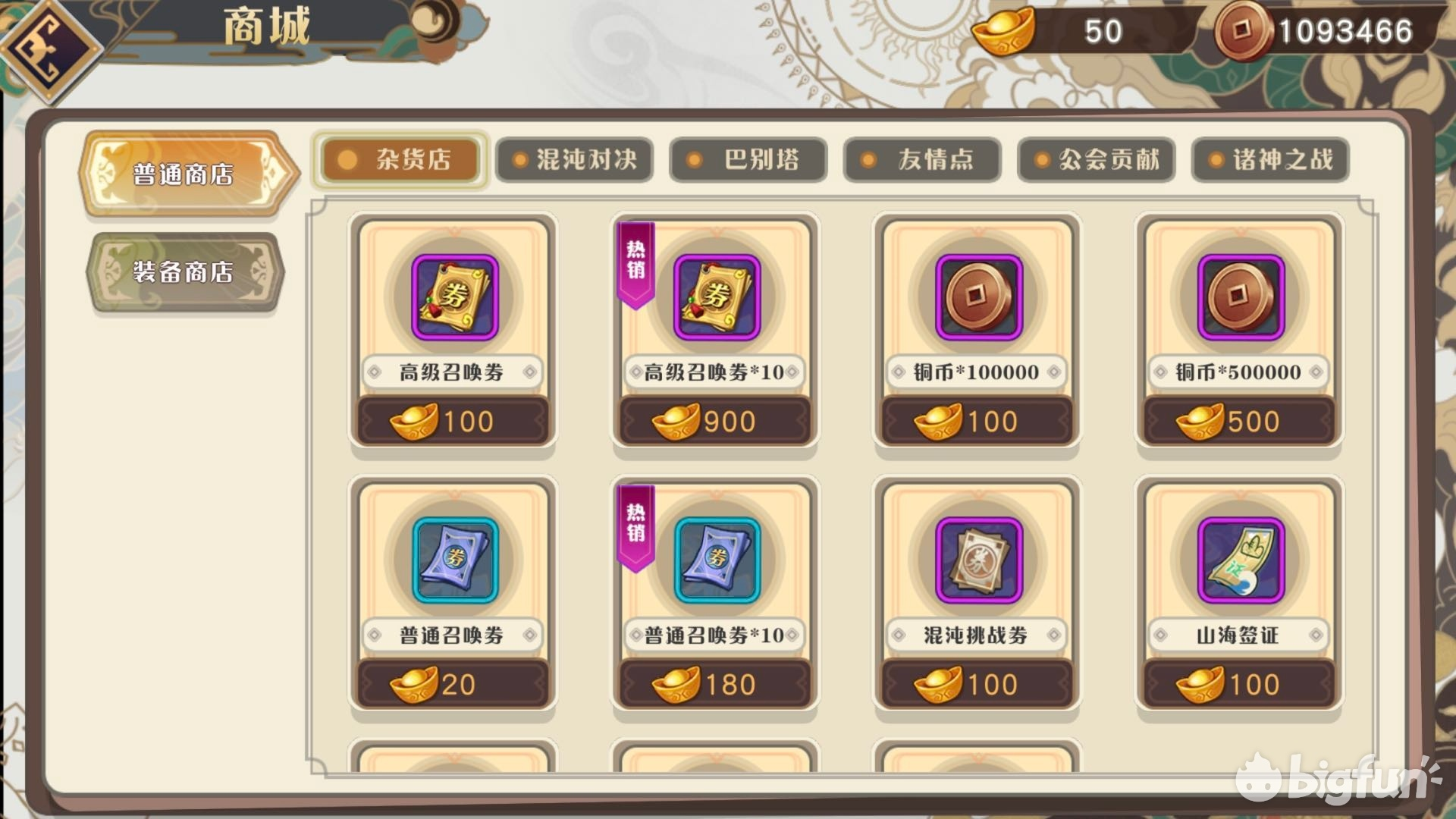Open the 公会贡献 tab
Screen dimensions: 1456x819
click(x=1096, y=159)
